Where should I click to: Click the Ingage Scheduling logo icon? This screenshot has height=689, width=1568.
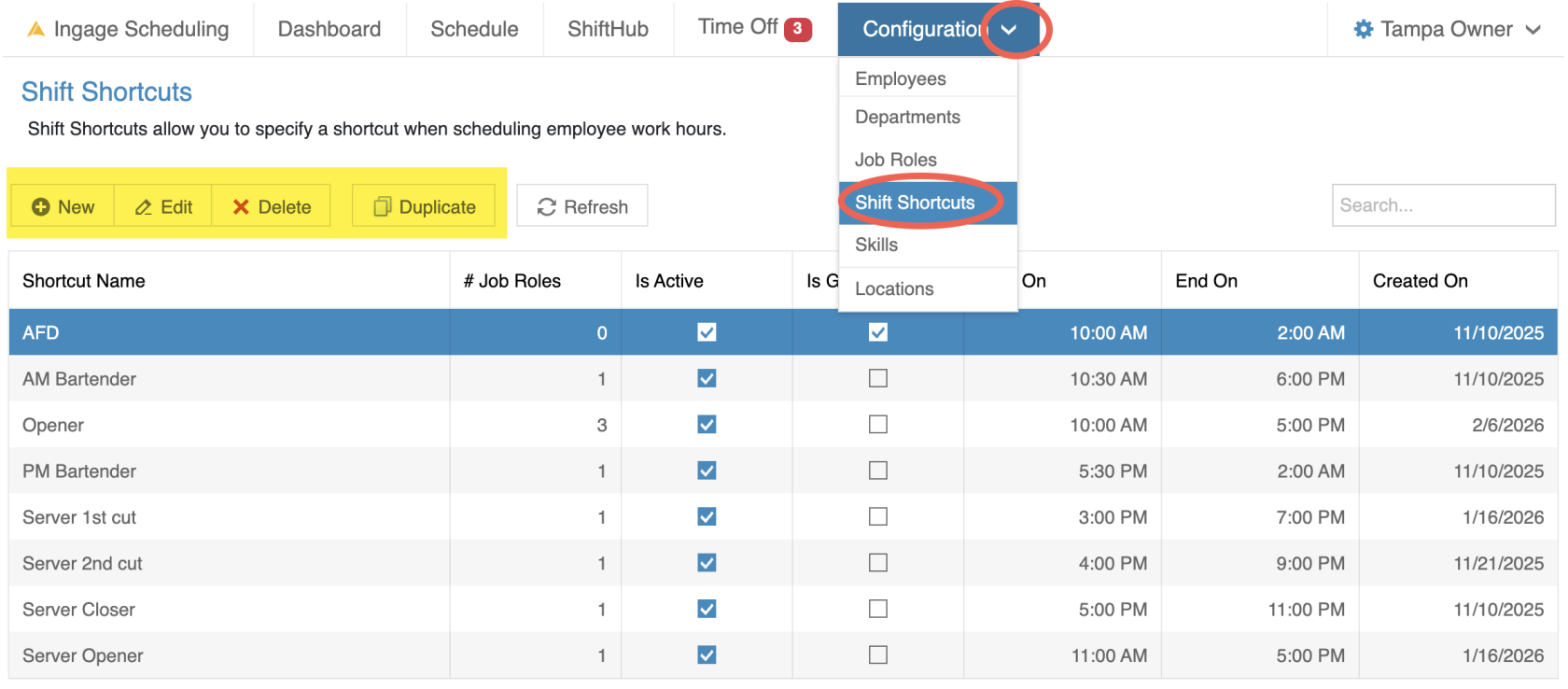[x=36, y=29]
